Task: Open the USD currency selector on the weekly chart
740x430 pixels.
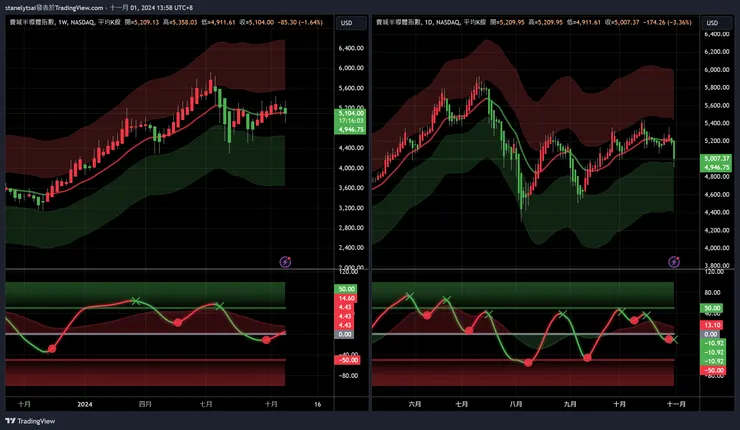Action: click(x=352, y=23)
